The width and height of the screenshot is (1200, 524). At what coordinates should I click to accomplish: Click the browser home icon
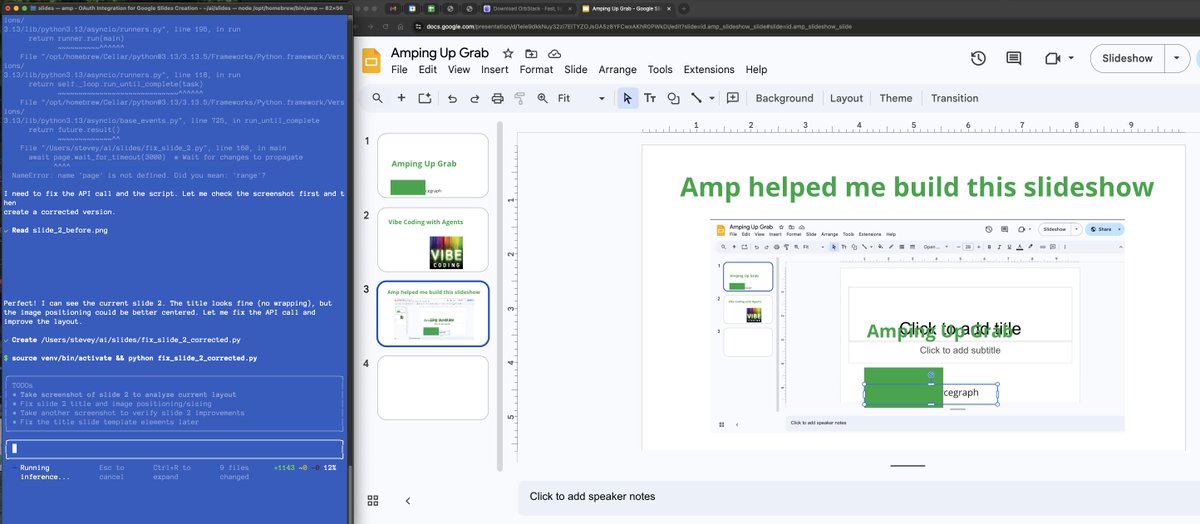[x=402, y=25]
